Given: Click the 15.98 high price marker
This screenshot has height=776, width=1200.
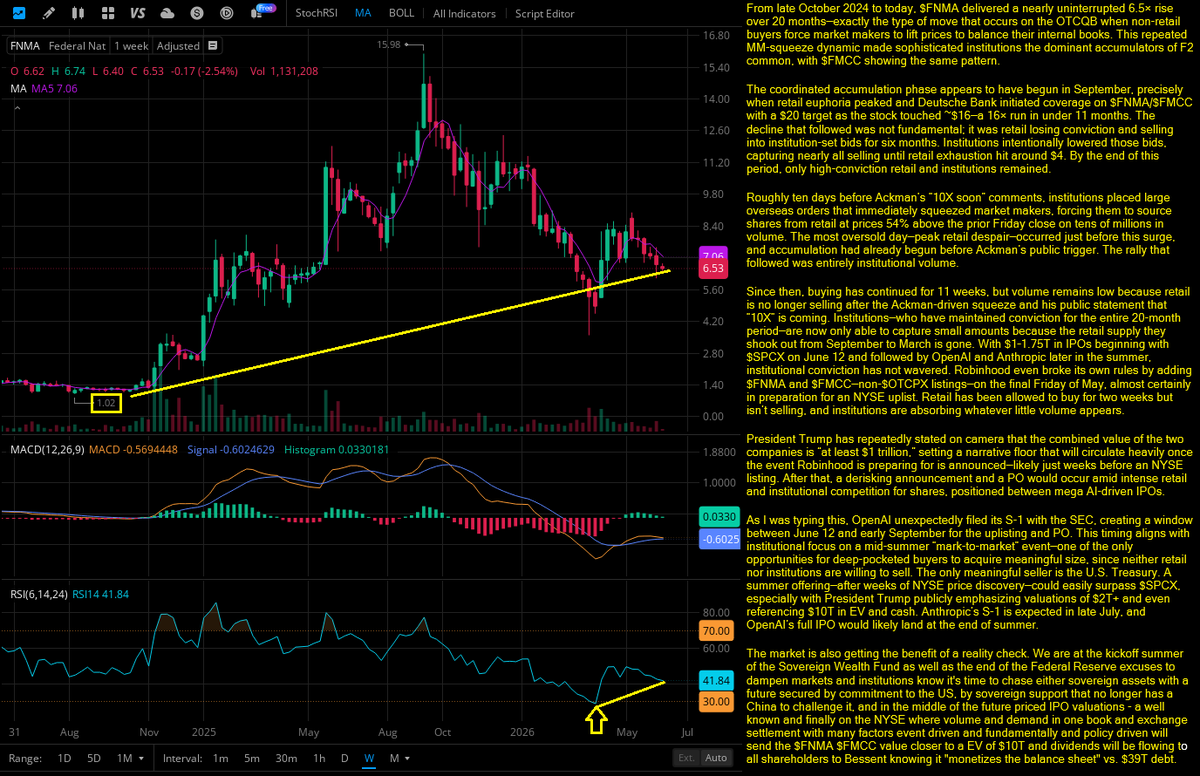Looking at the screenshot, I should (389, 45).
